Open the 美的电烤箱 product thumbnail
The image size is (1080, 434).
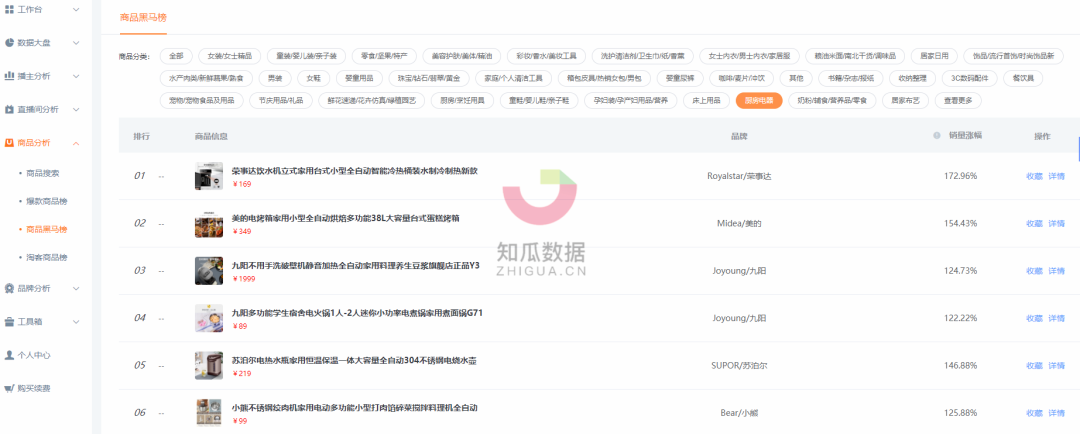(x=209, y=223)
